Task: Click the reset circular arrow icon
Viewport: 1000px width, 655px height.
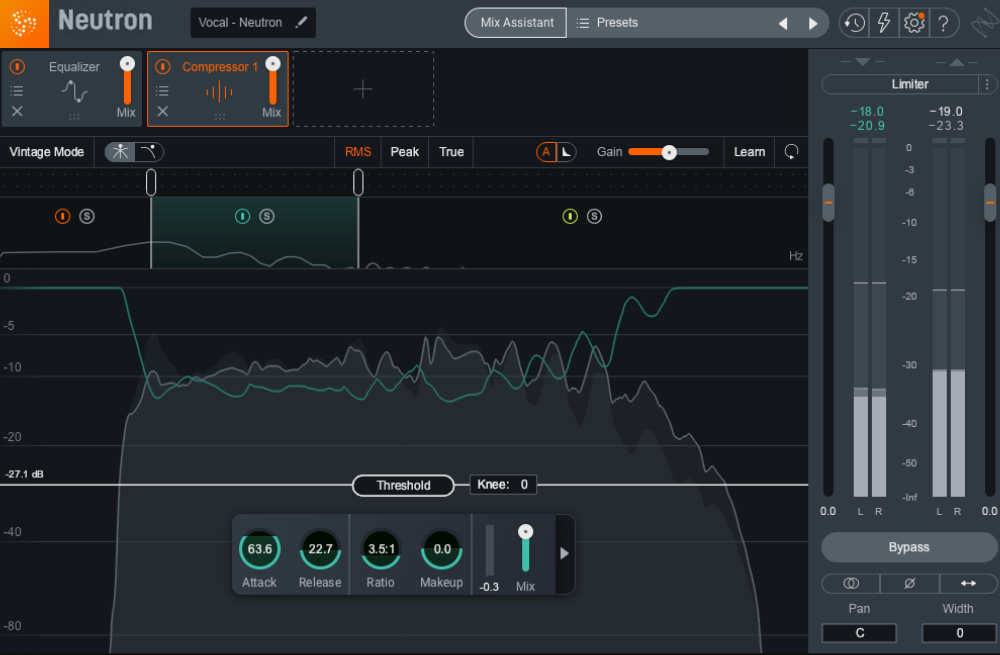Action: pyautogui.click(x=791, y=152)
